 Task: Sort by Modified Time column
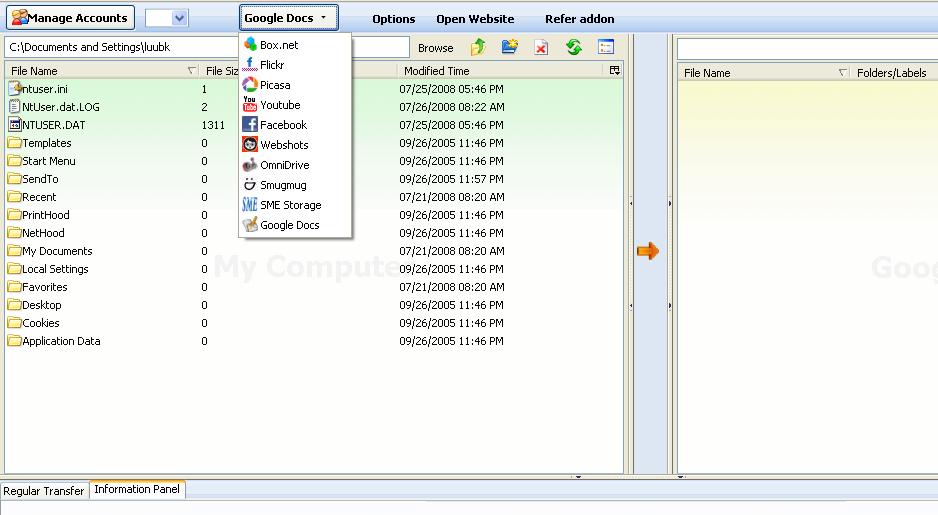pyautogui.click(x=500, y=71)
